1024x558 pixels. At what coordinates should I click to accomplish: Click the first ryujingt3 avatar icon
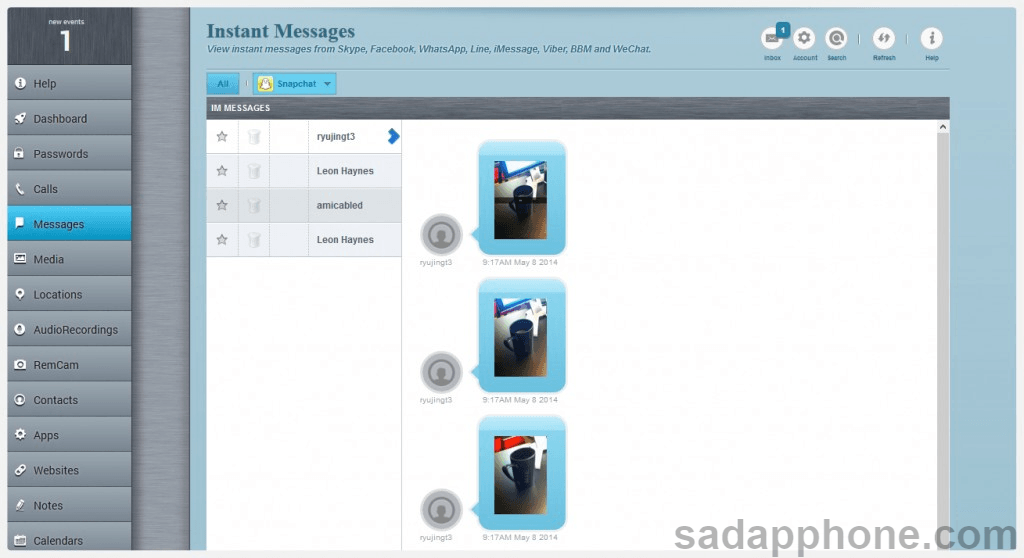click(441, 234)
